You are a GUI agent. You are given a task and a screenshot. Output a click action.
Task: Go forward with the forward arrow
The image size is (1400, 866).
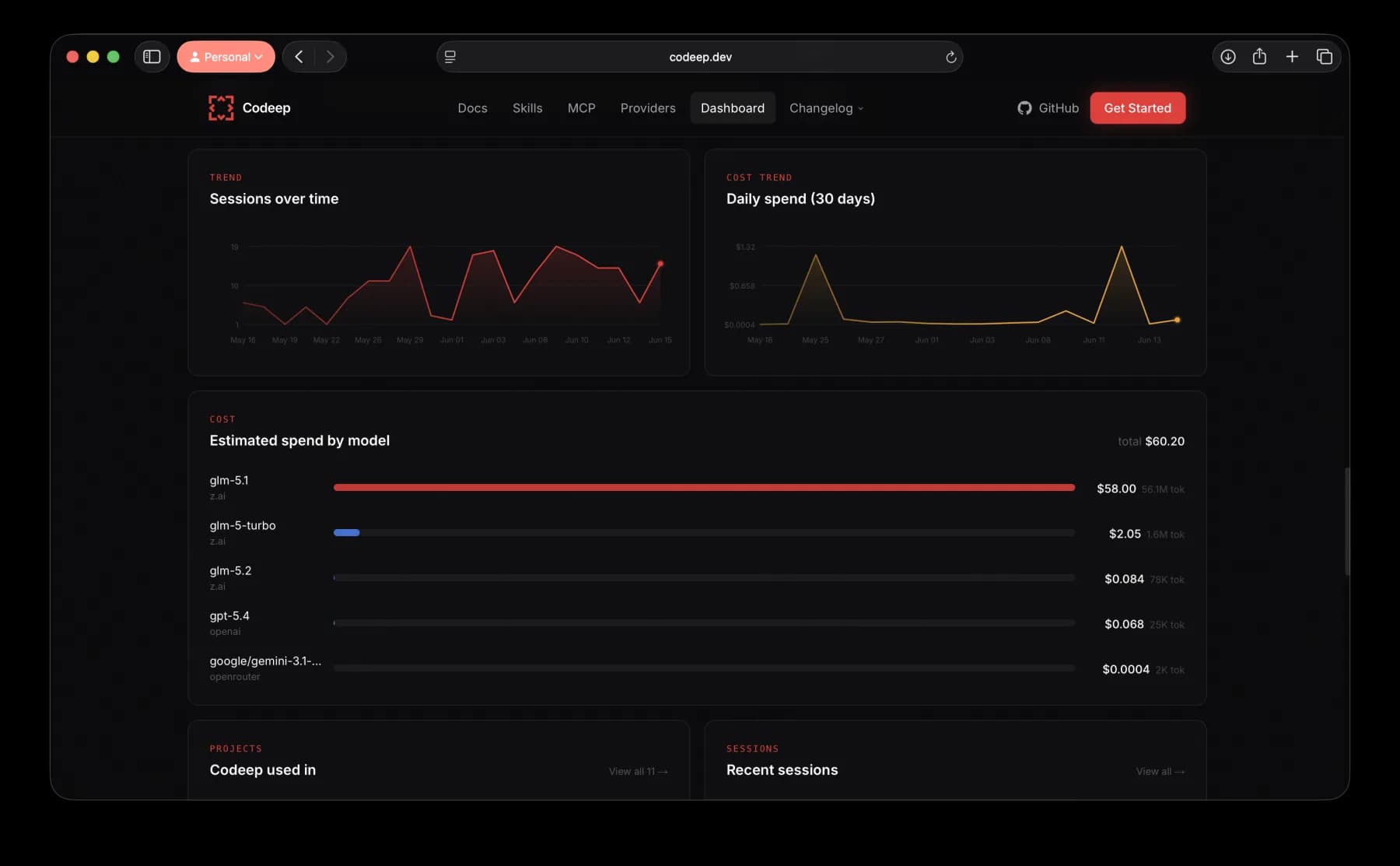pos(330,57)
